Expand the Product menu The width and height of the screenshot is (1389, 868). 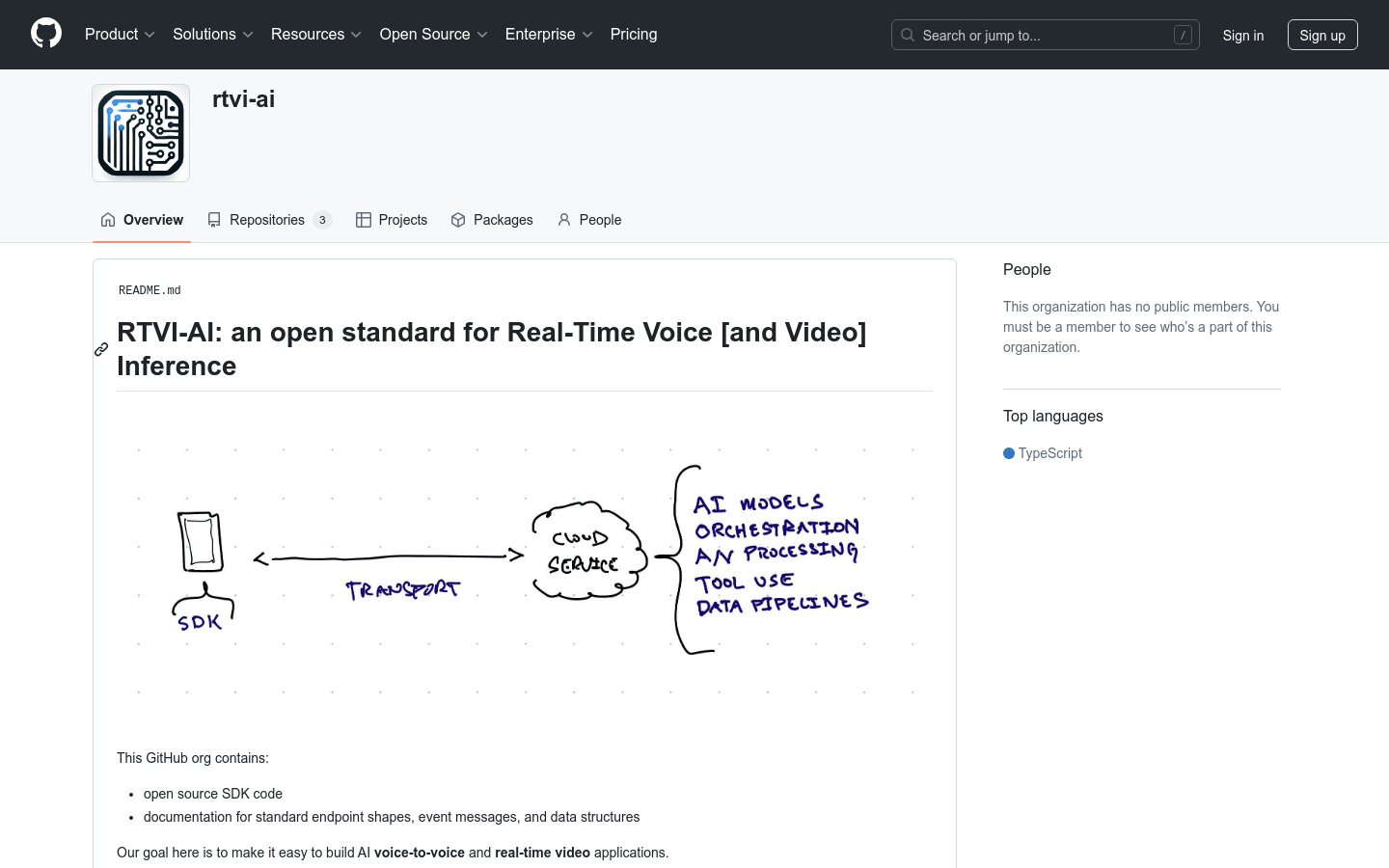click(120, 35)
